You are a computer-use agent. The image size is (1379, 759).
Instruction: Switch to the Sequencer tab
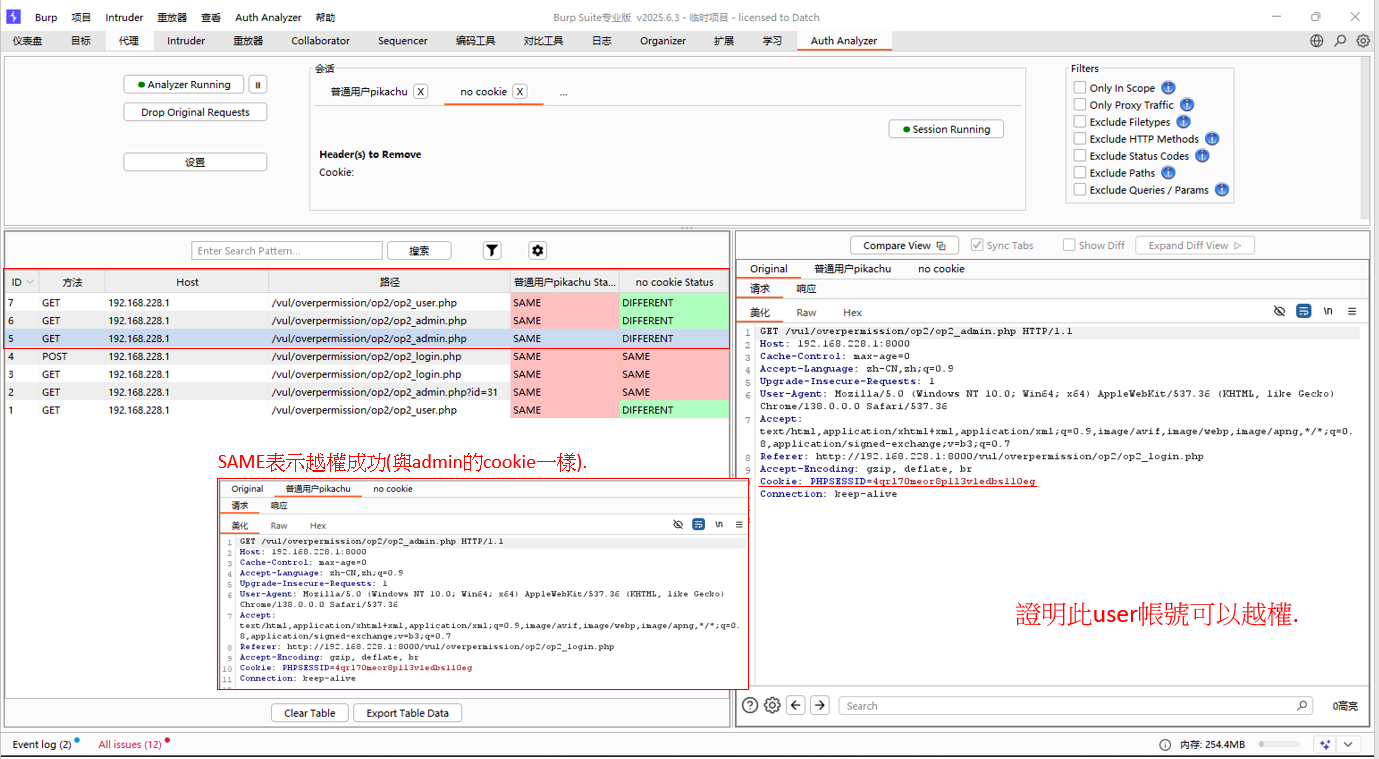point(403,41)
